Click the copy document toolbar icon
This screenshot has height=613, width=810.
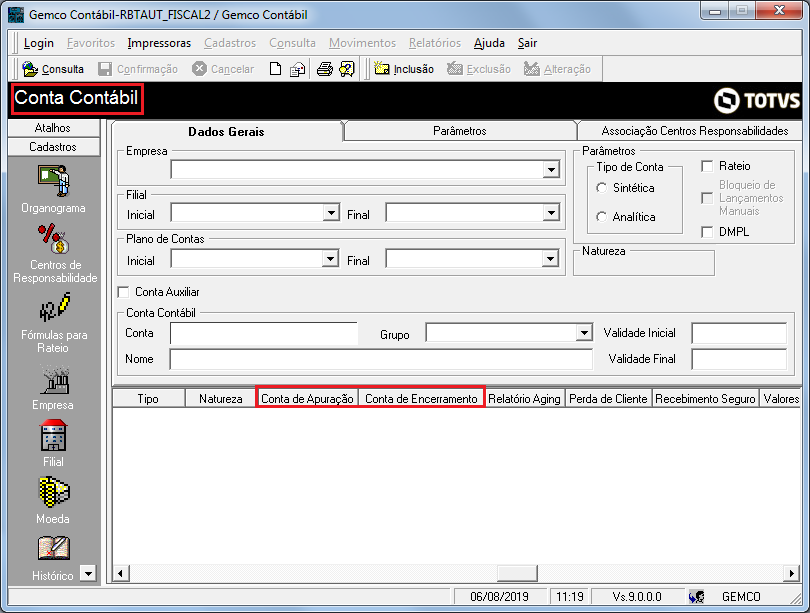297,69
